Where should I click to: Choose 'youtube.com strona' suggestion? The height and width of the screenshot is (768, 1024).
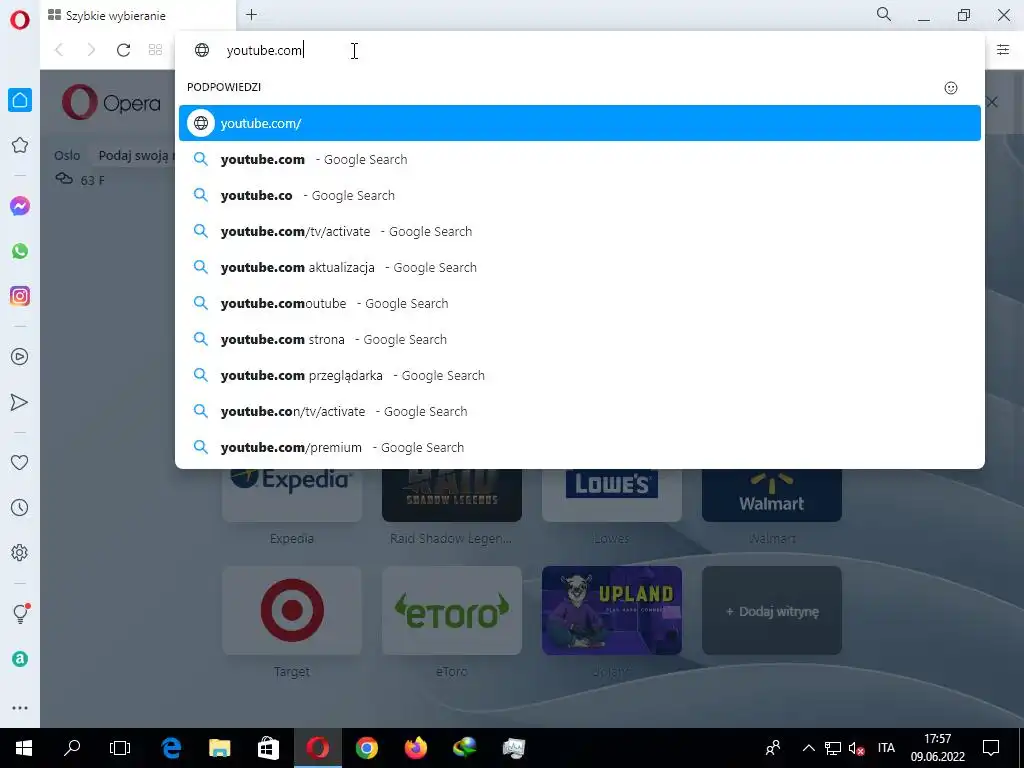pyautogui.click(x=580, y=339)
